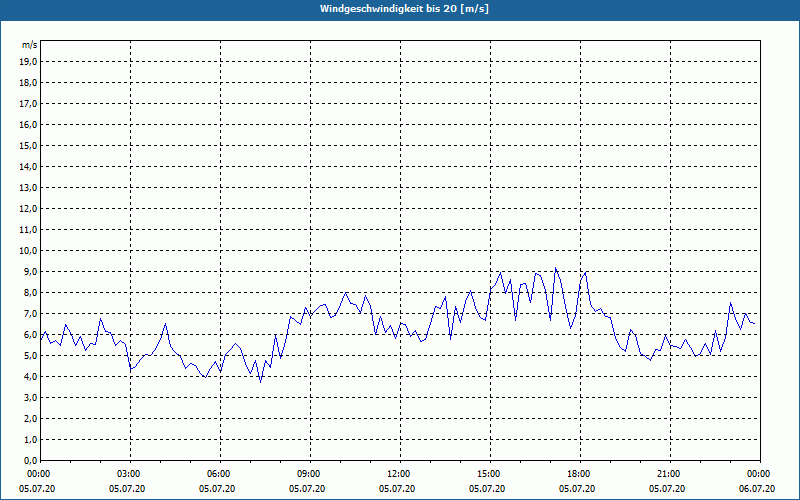The height and width of the screenshot is (500, 800).
Task: Click the '7,0' y-axis value
Action: click(30, 314)
